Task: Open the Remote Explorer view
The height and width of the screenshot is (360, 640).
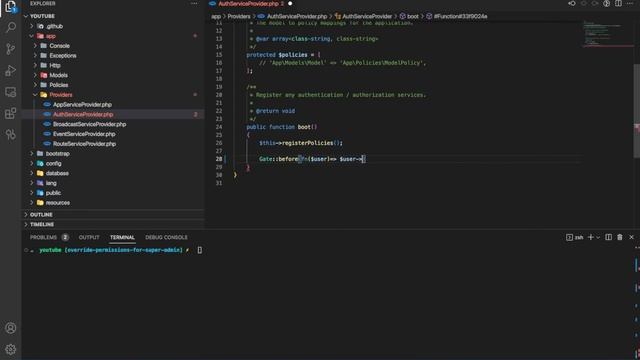Action: [x=11, y=92]
